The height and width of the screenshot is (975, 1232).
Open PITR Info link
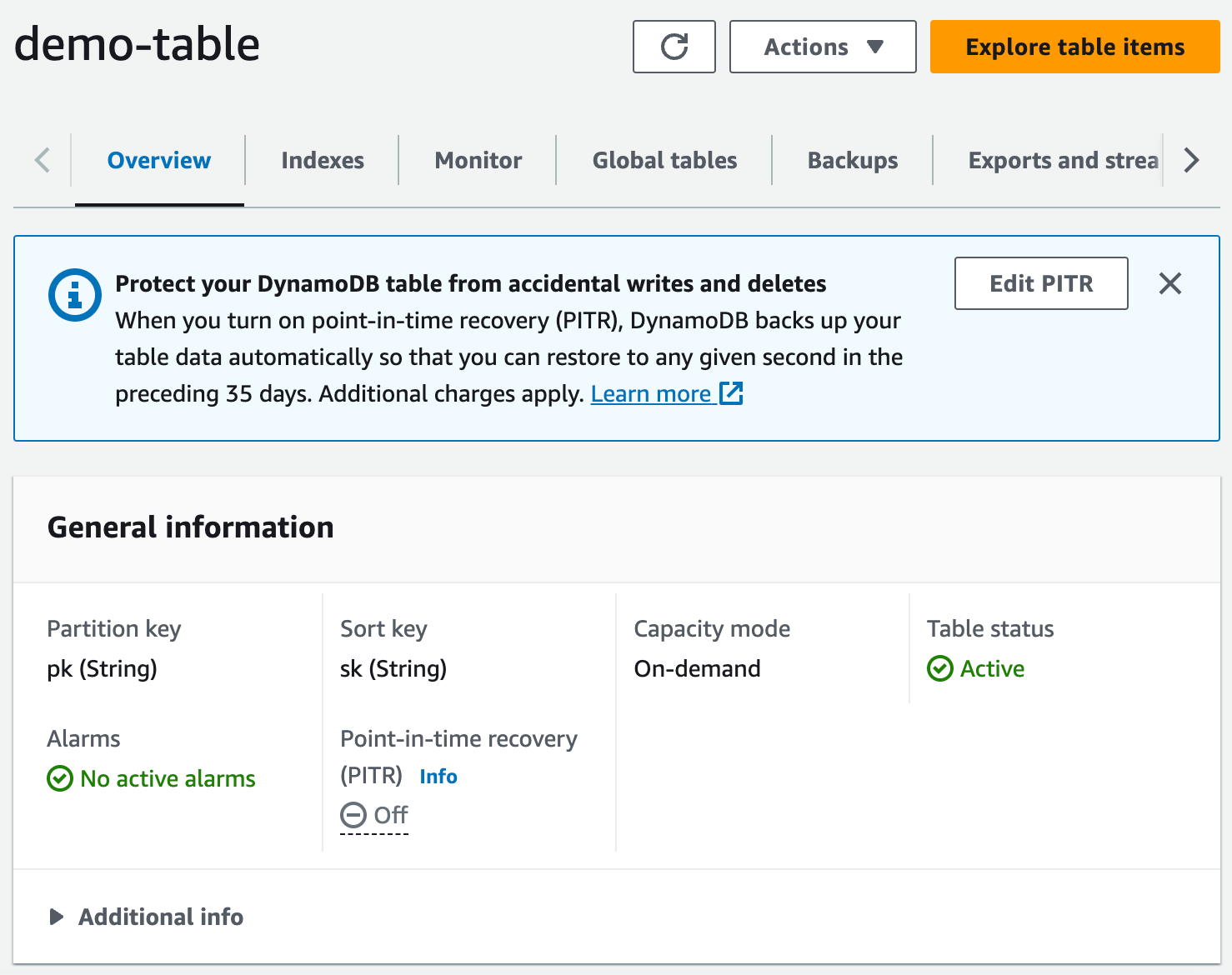438,777
